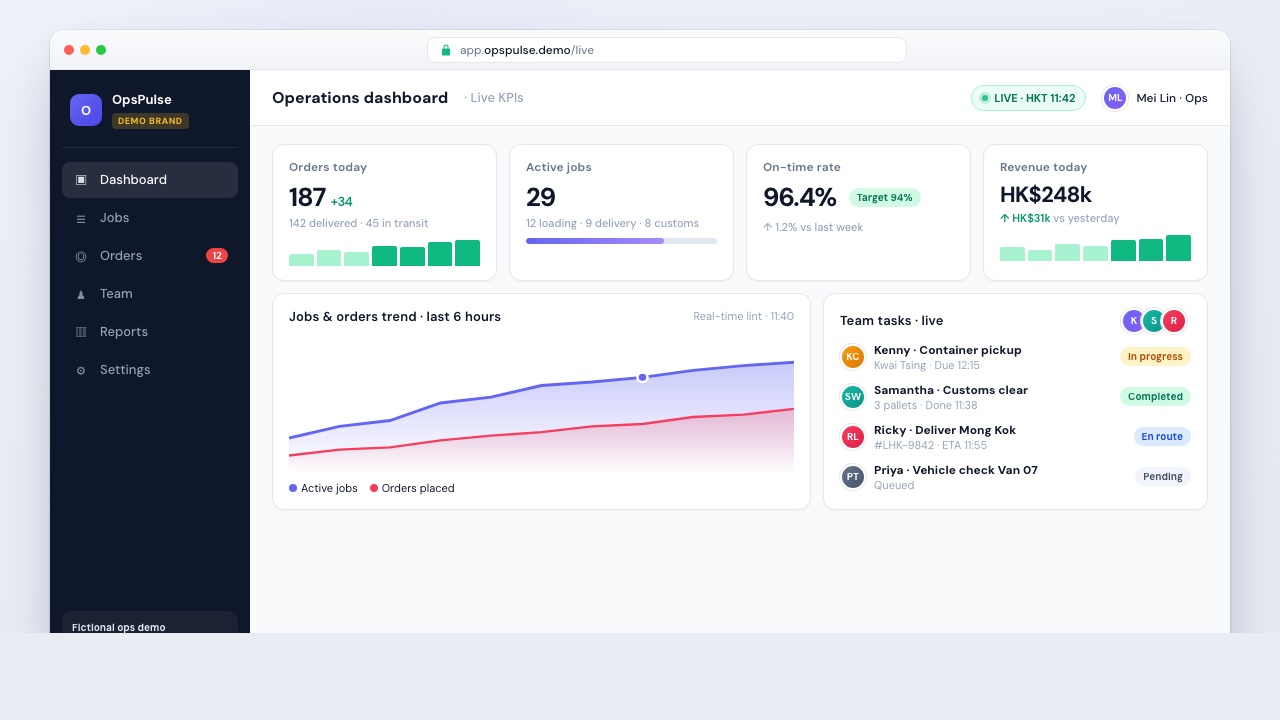The width and height of the screenshot is (1280, 720).
Task: Click the R avatar in Team tasks
Action: coord(1174,321)
